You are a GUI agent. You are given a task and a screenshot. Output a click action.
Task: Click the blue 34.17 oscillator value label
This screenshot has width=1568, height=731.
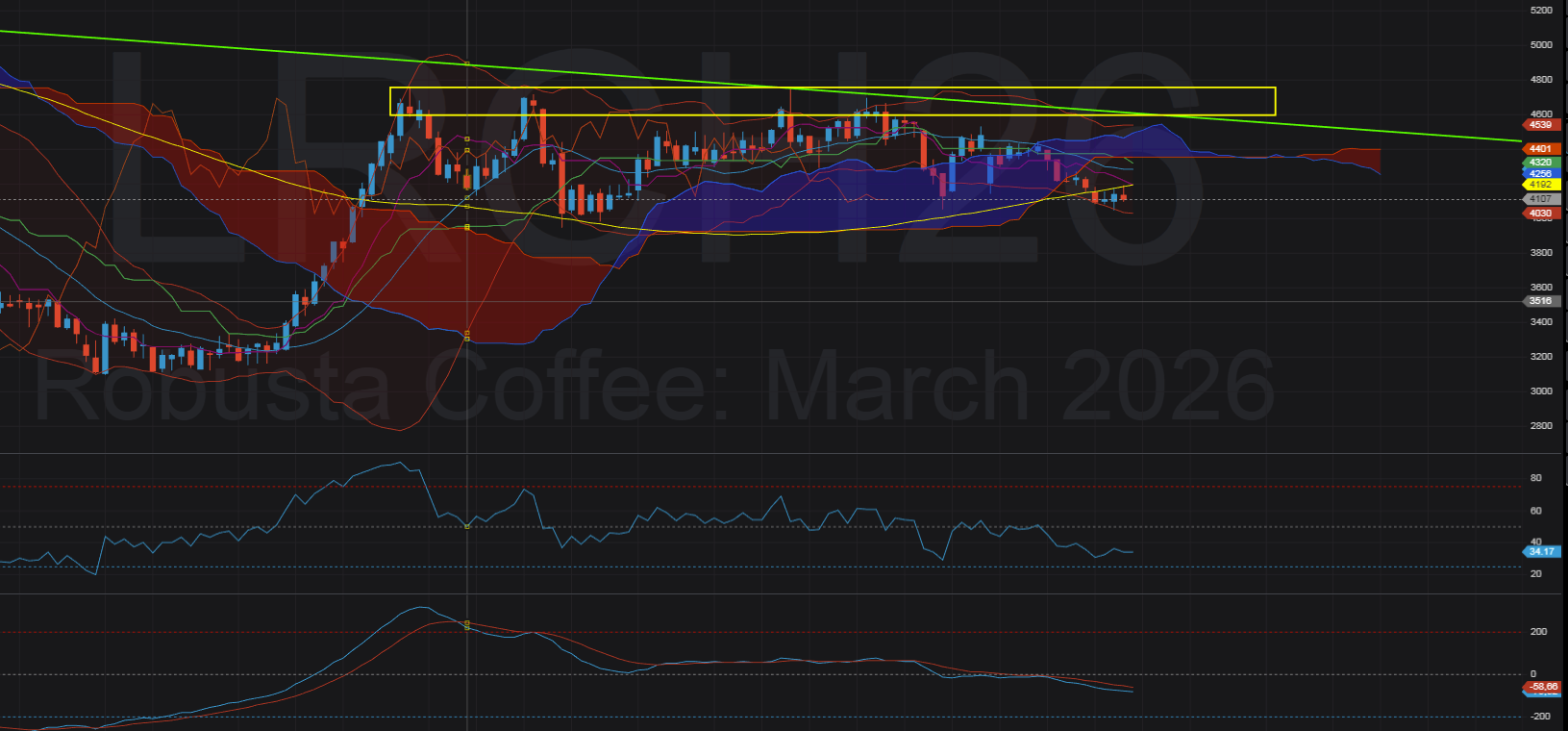coord(1541,551)
